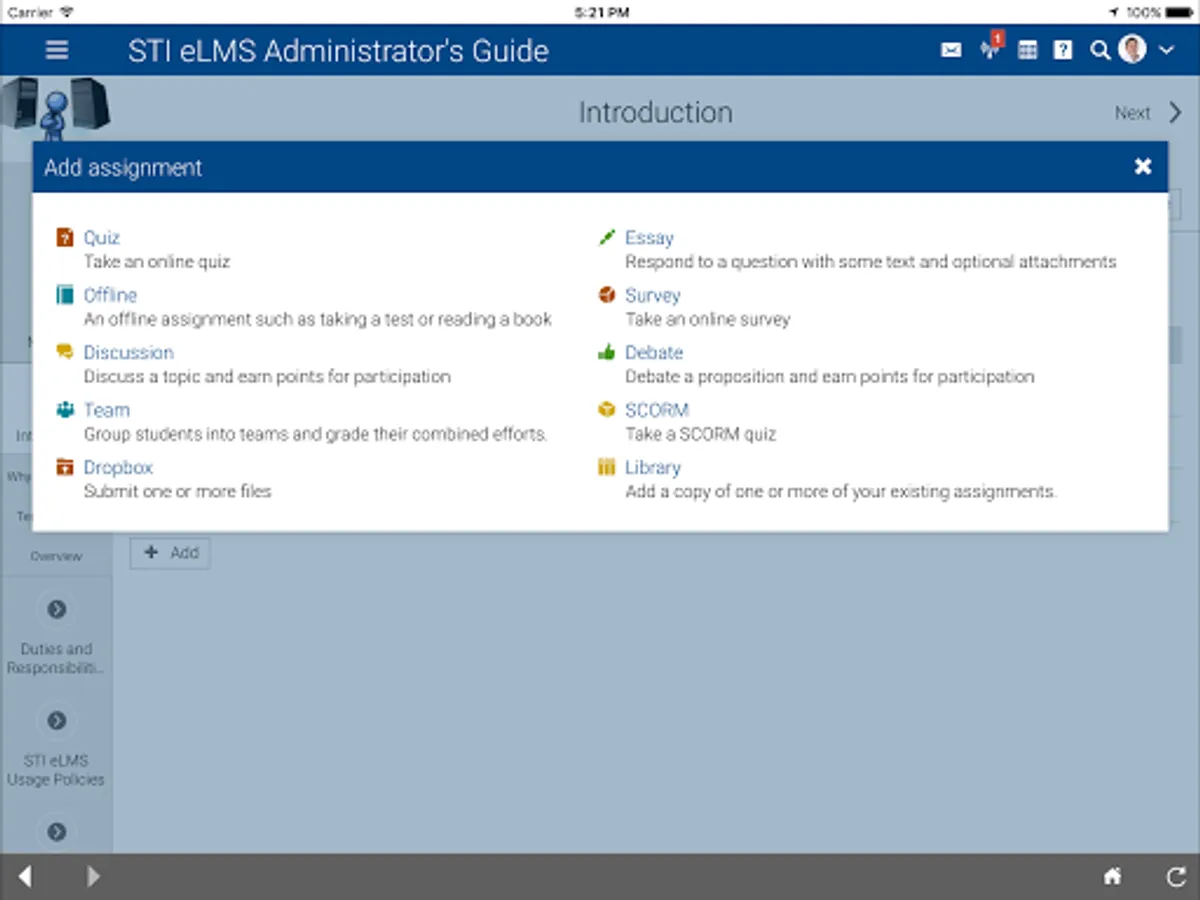Open STI eLMS Usage Policies label

[56, 770]
